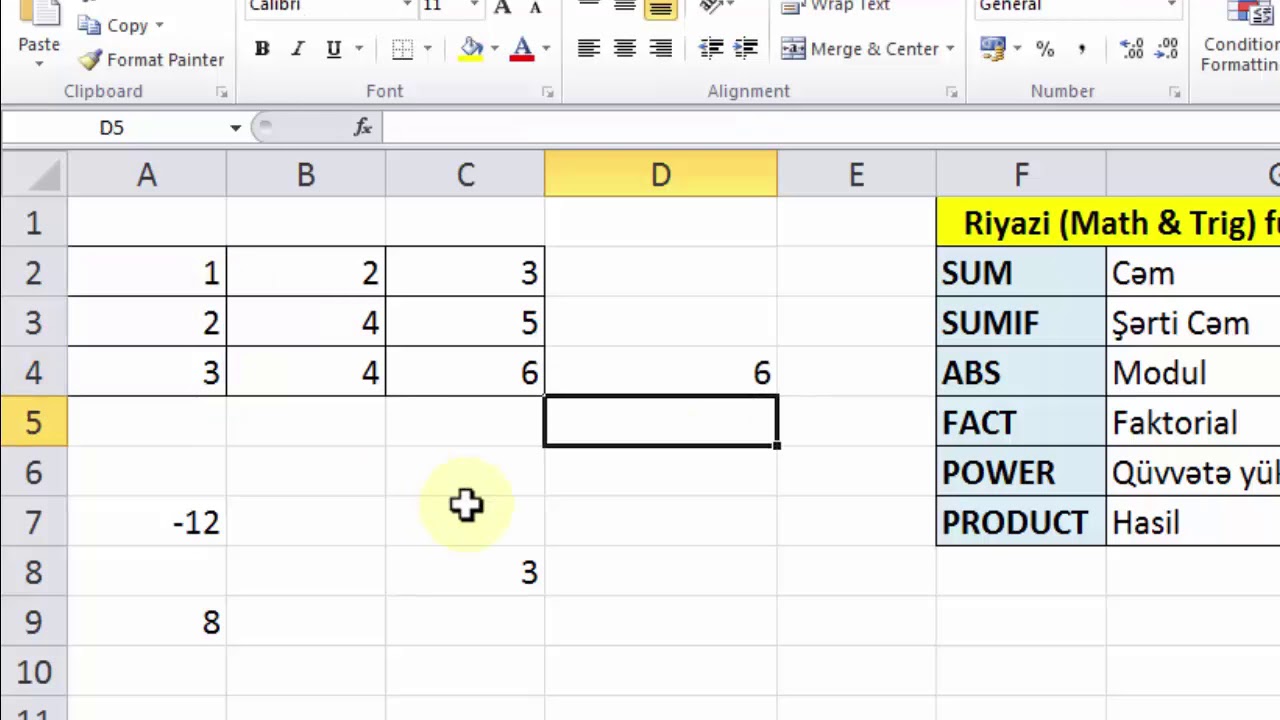The width and height of the screenshot is (1280, 720).
Task: Open the Calibri font name dropdown
Action: click(407, 6)
